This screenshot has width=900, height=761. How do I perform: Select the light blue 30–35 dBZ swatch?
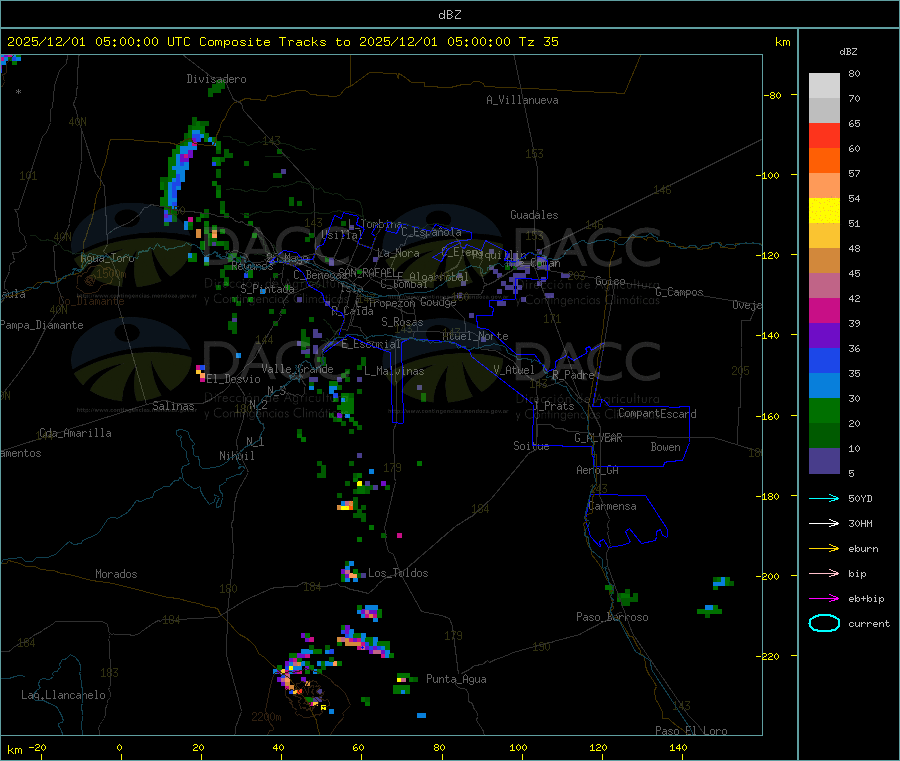point(824,386)
